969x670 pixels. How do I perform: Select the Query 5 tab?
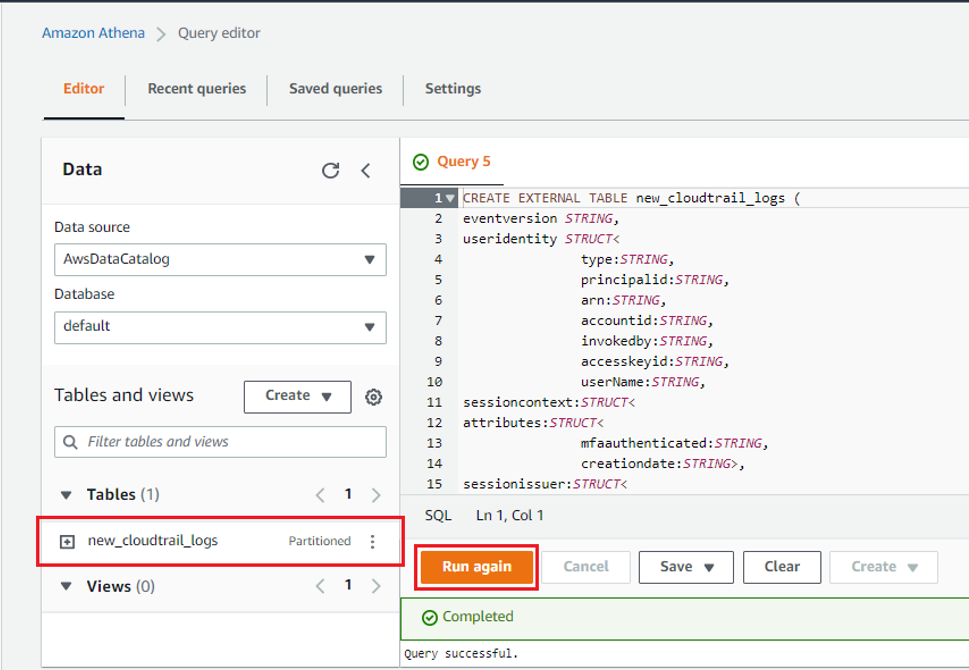click(x=452, y=162)
